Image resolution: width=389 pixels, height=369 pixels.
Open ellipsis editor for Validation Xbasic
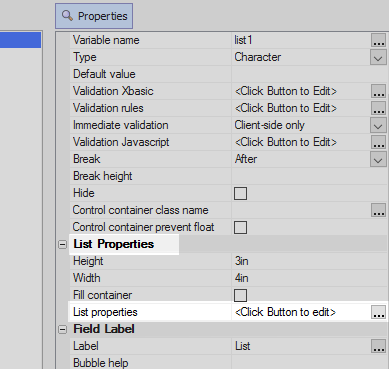(378, 91)
